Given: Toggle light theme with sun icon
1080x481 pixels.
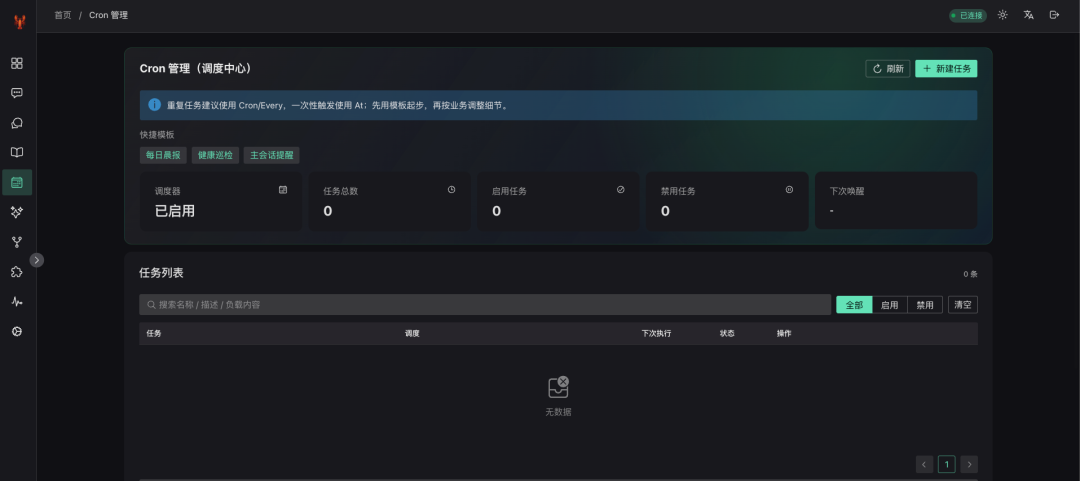Looking at the screenshot, I should point(1003,15).
